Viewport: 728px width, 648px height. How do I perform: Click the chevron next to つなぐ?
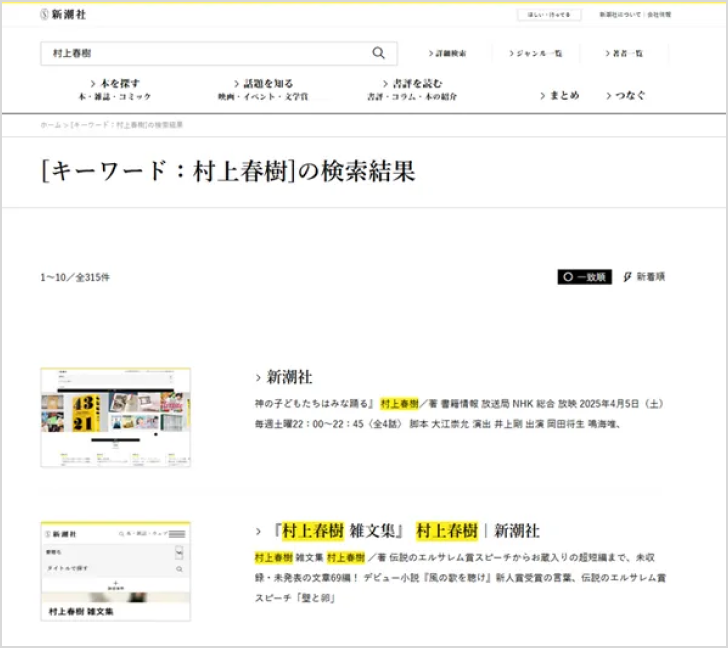pos(609,96)
